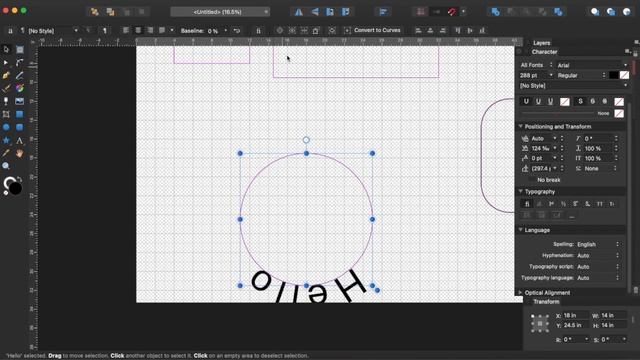Toggle align text center in context toolbar

pos(138,31)
